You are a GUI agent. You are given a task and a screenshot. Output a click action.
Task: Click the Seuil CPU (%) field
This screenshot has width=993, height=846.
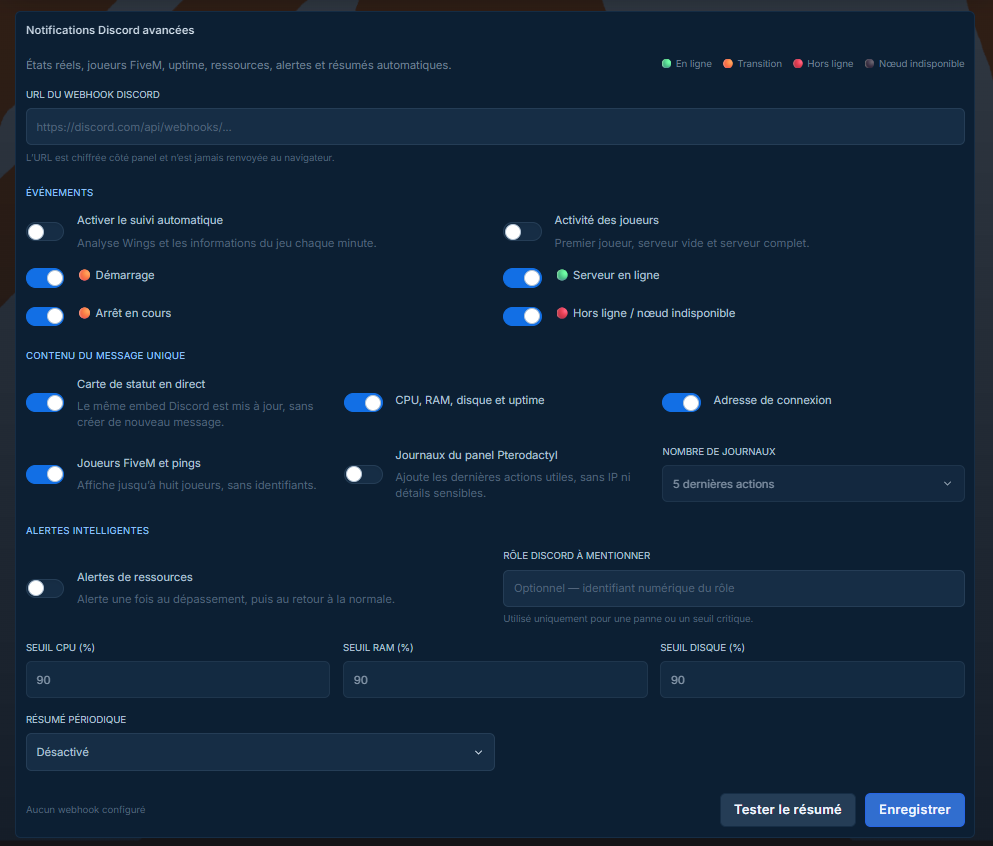(178, 679)
